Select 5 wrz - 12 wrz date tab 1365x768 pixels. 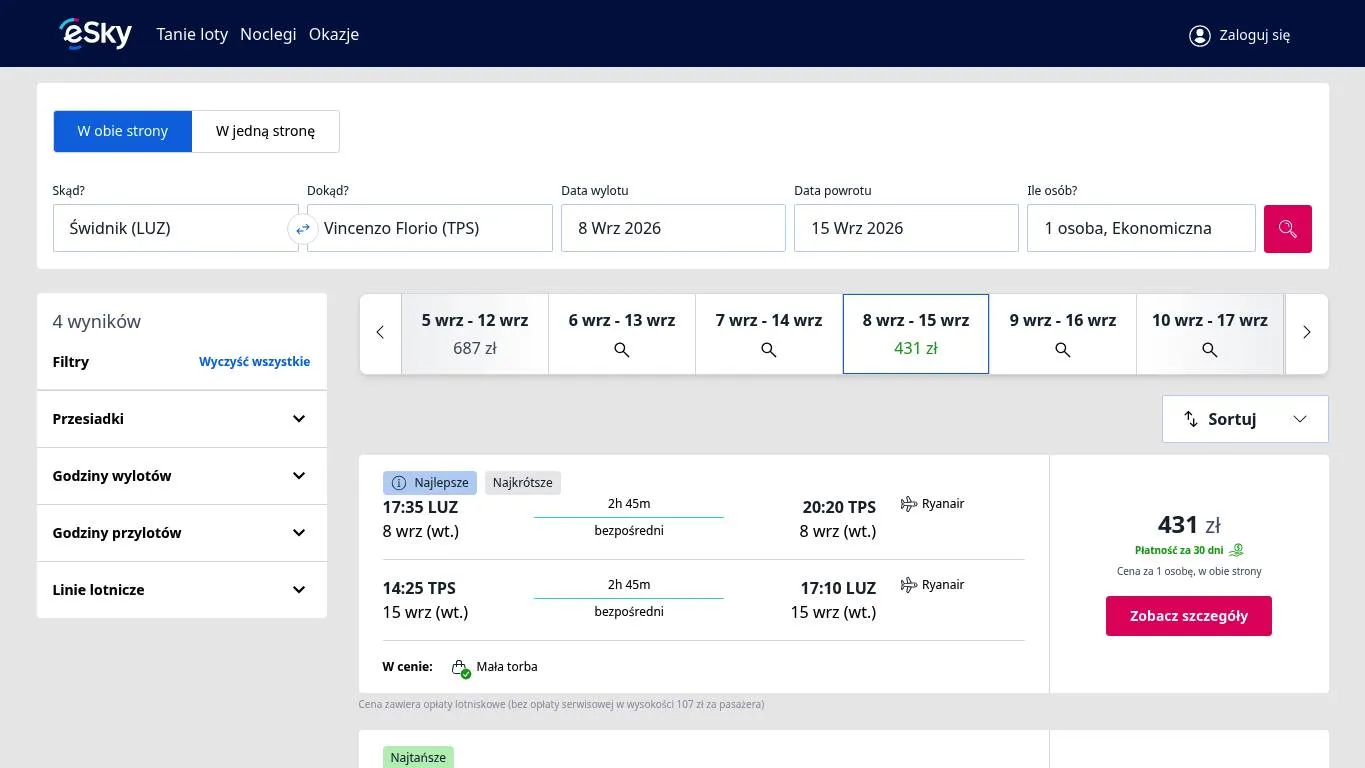(x=475, y=333)
